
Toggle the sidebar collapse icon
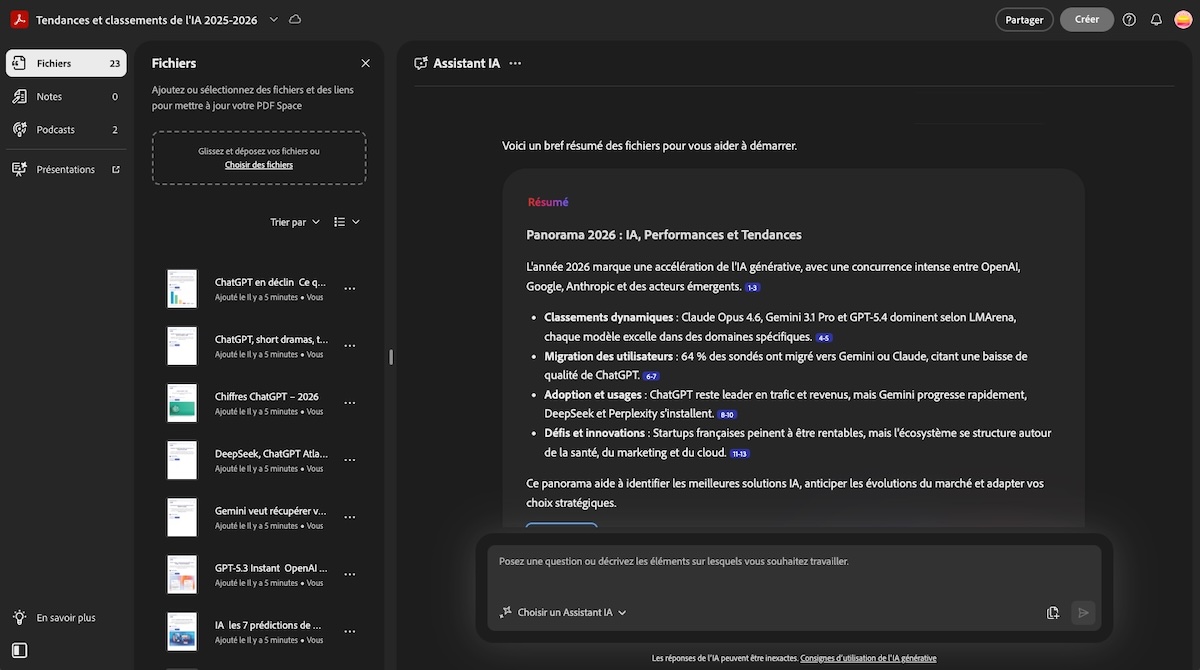pos(19,651)
